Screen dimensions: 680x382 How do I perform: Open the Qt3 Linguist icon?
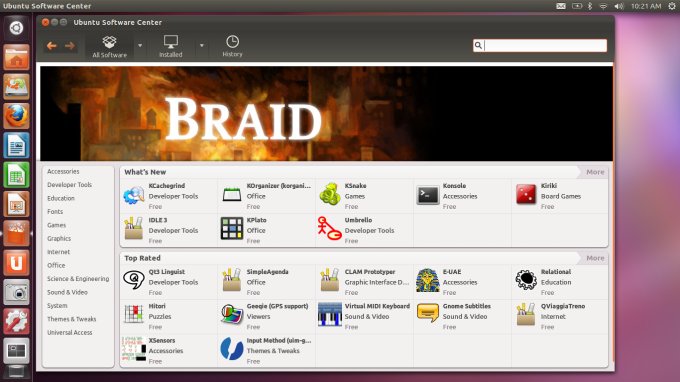134,280
